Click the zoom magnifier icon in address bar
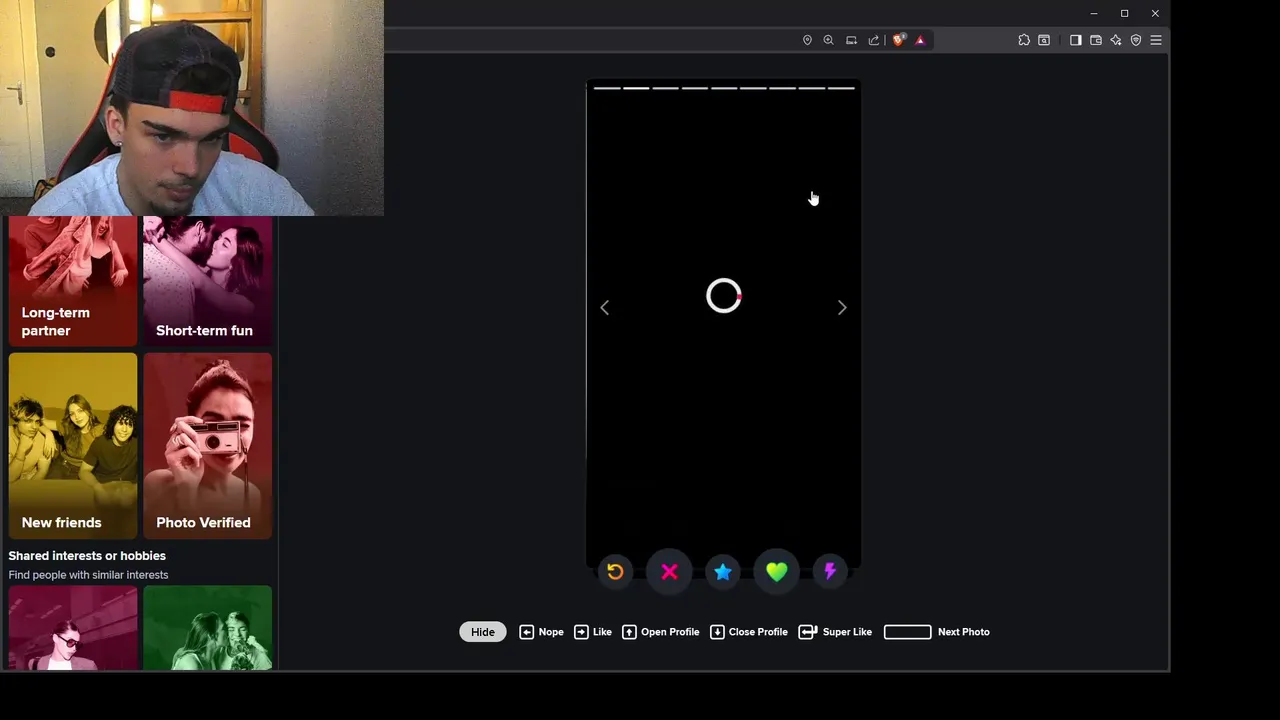 tap(828, 40)
